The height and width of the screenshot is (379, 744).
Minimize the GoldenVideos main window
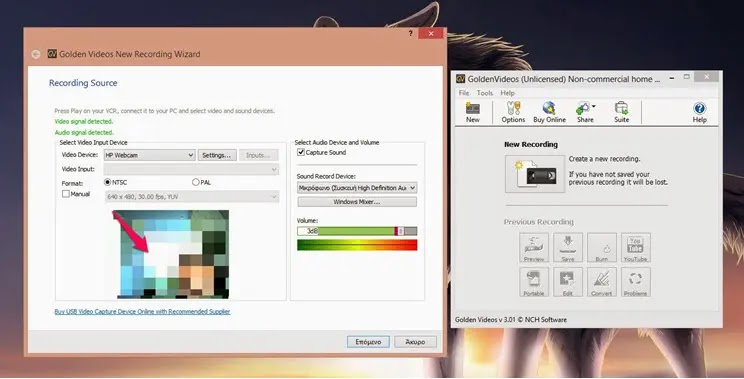(672, 77)
